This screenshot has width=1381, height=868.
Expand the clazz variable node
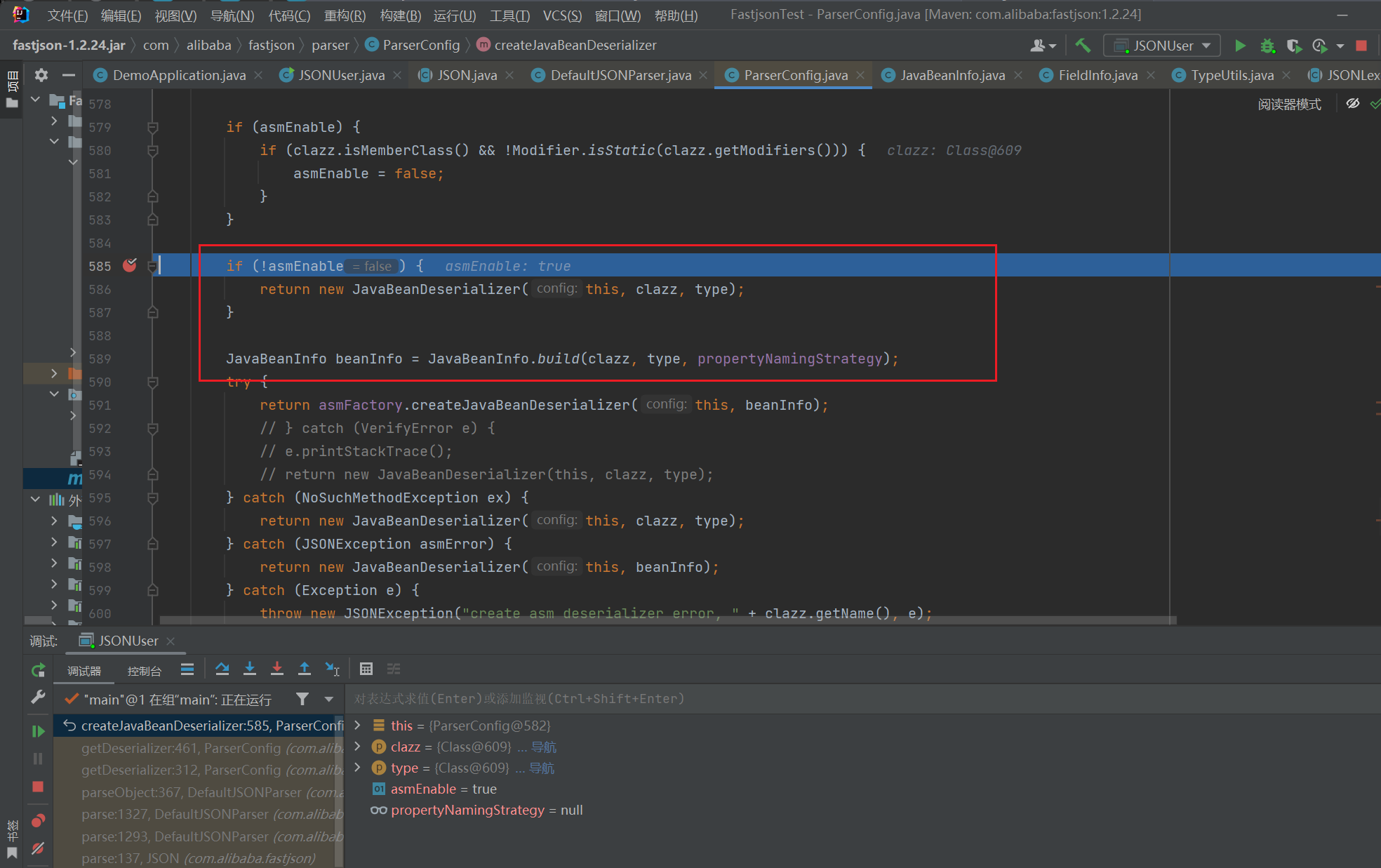(358, 746)
